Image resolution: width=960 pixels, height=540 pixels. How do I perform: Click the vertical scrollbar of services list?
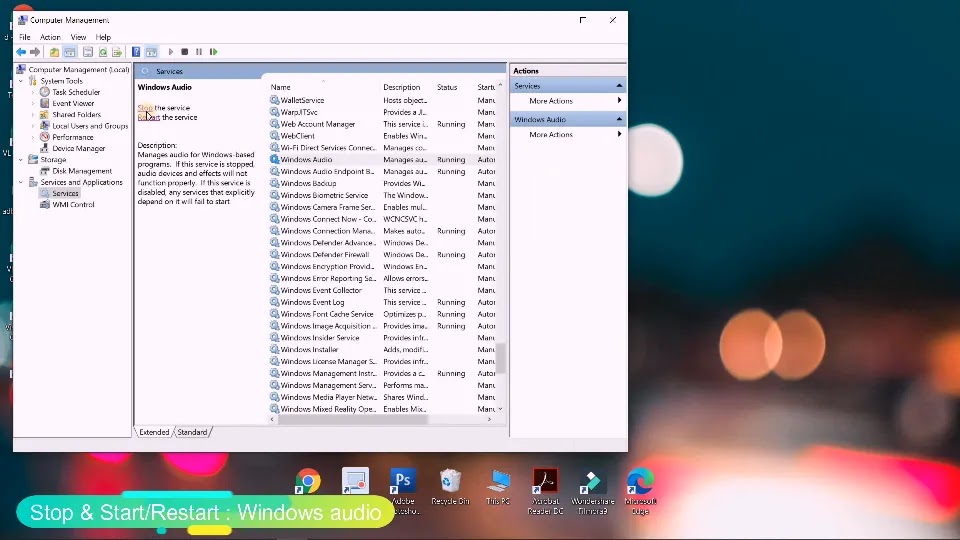pos(500,358)
